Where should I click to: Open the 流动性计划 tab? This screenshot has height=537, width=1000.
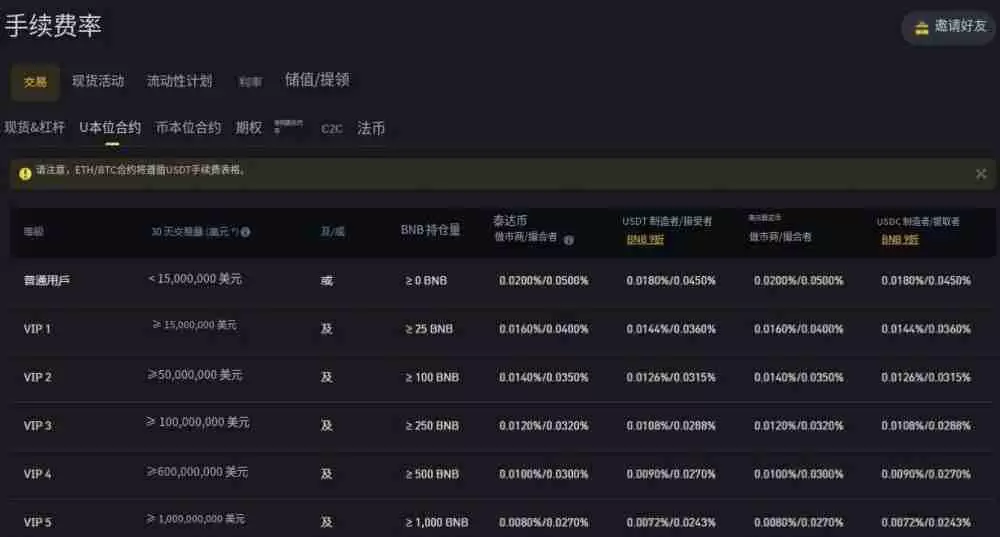pyautogui.click(x=179, y=81)
